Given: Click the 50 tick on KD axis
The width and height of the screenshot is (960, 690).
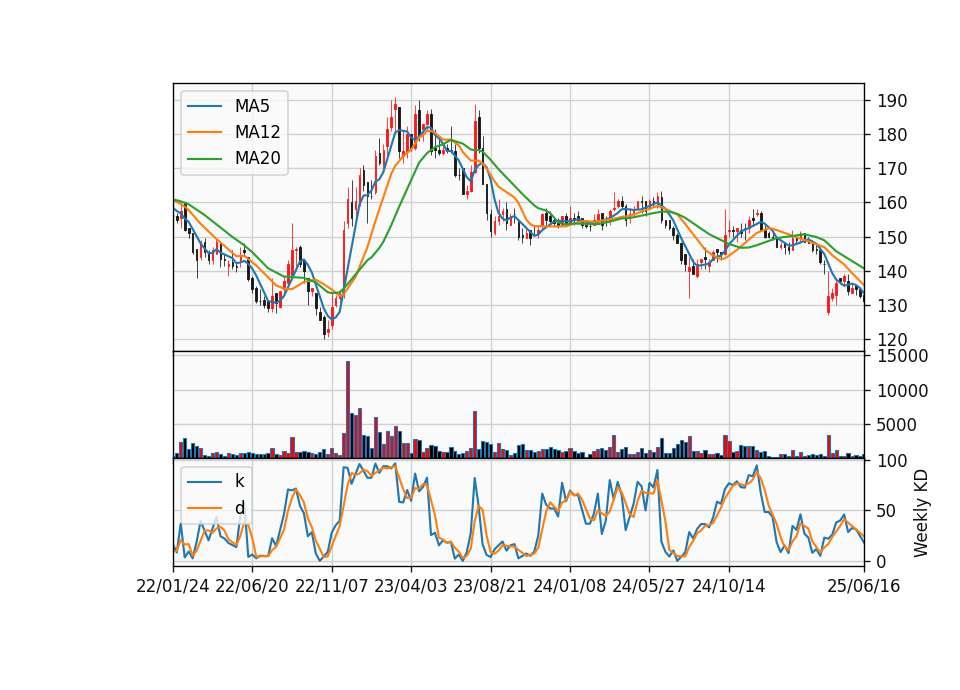Looking at the screenshot, I should click(887, 511).
